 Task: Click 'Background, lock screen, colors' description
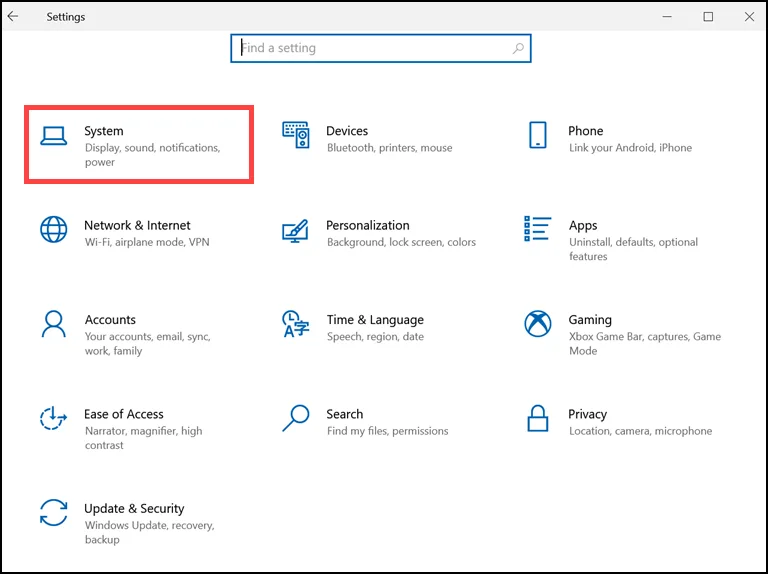401,242
